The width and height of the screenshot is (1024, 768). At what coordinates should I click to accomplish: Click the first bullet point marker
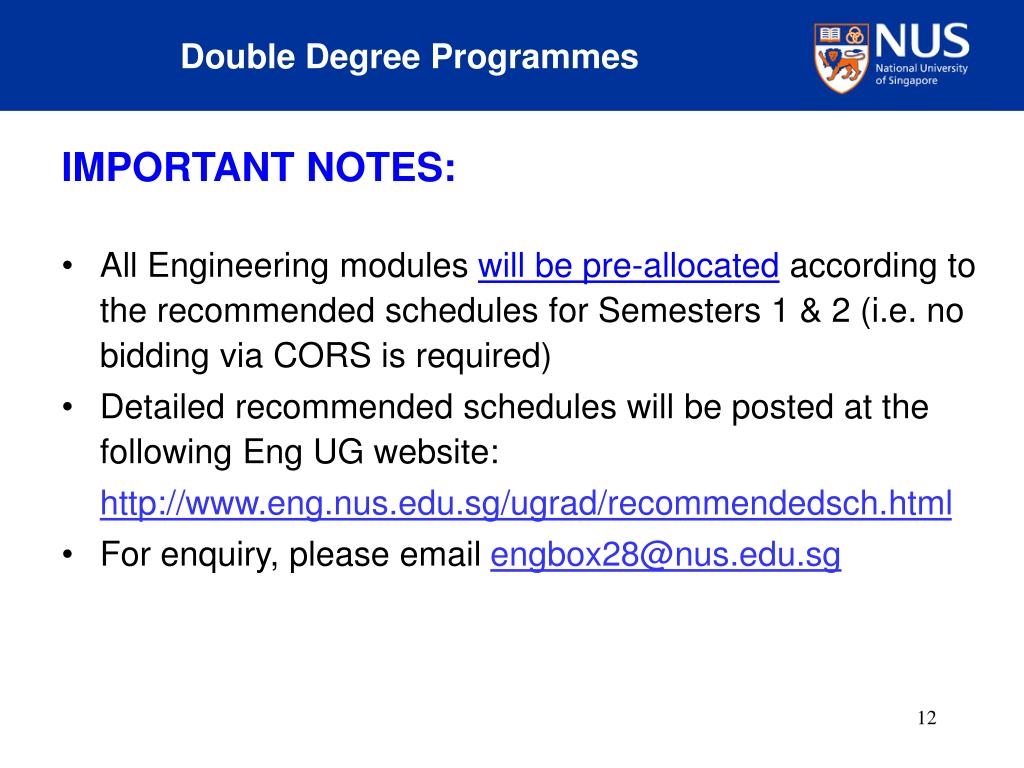(67, 266)
